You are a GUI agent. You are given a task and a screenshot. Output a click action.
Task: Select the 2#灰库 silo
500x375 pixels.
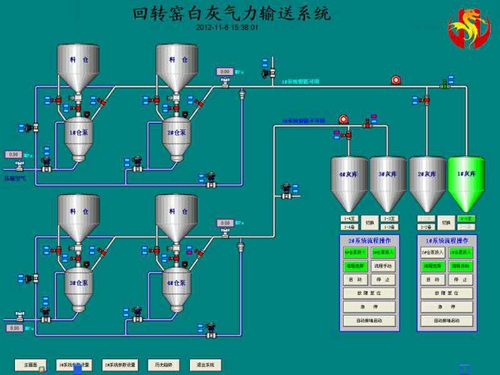coord(427,184)
